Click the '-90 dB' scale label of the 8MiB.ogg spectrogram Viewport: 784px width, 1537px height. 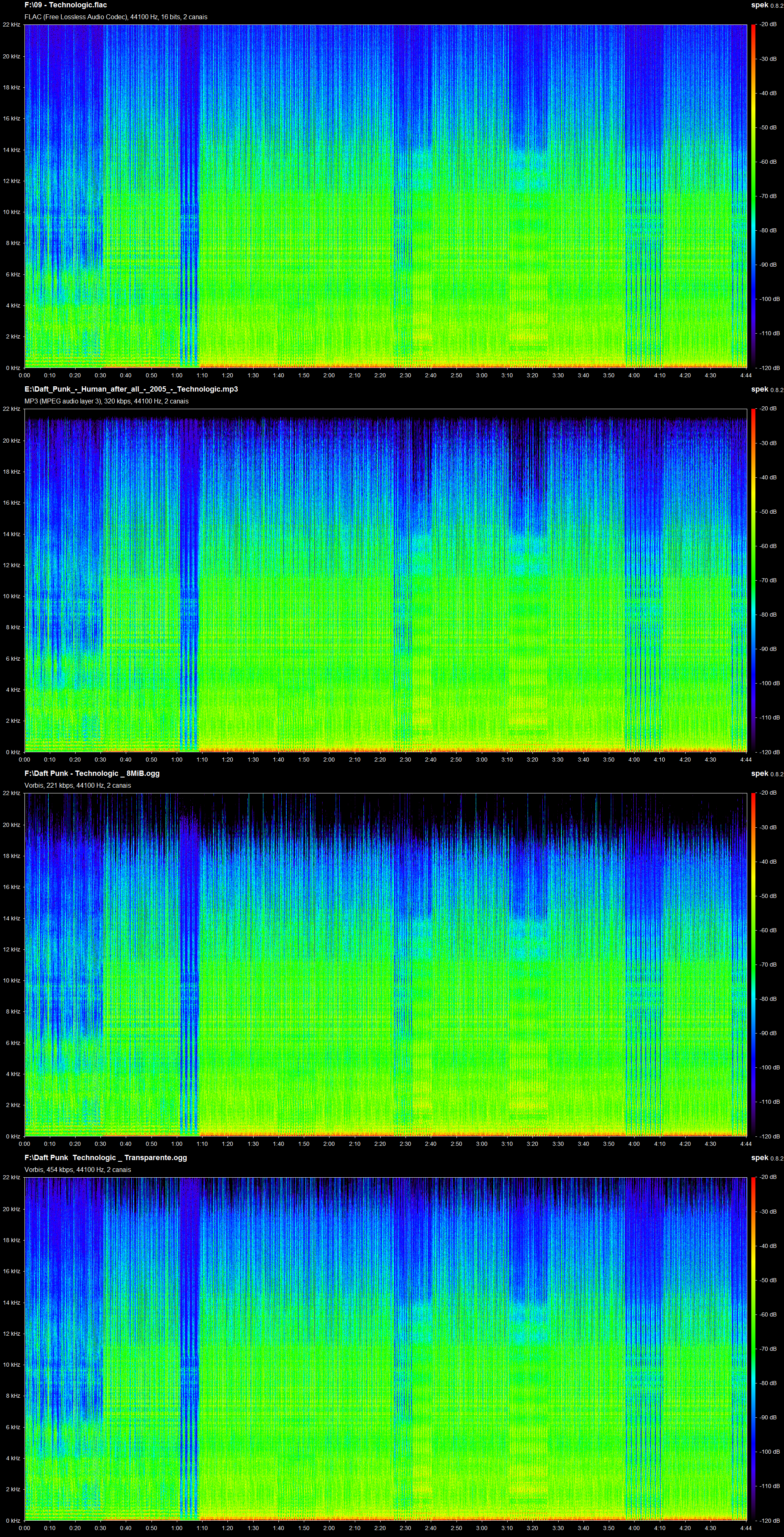point(768,1033)
